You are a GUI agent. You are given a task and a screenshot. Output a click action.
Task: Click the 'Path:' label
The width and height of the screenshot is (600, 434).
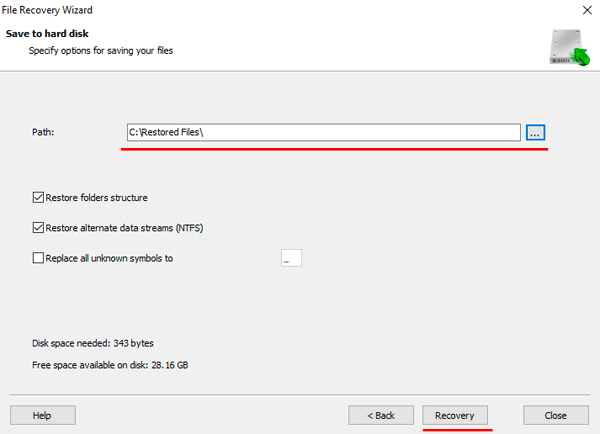click(x=43, y=132)
